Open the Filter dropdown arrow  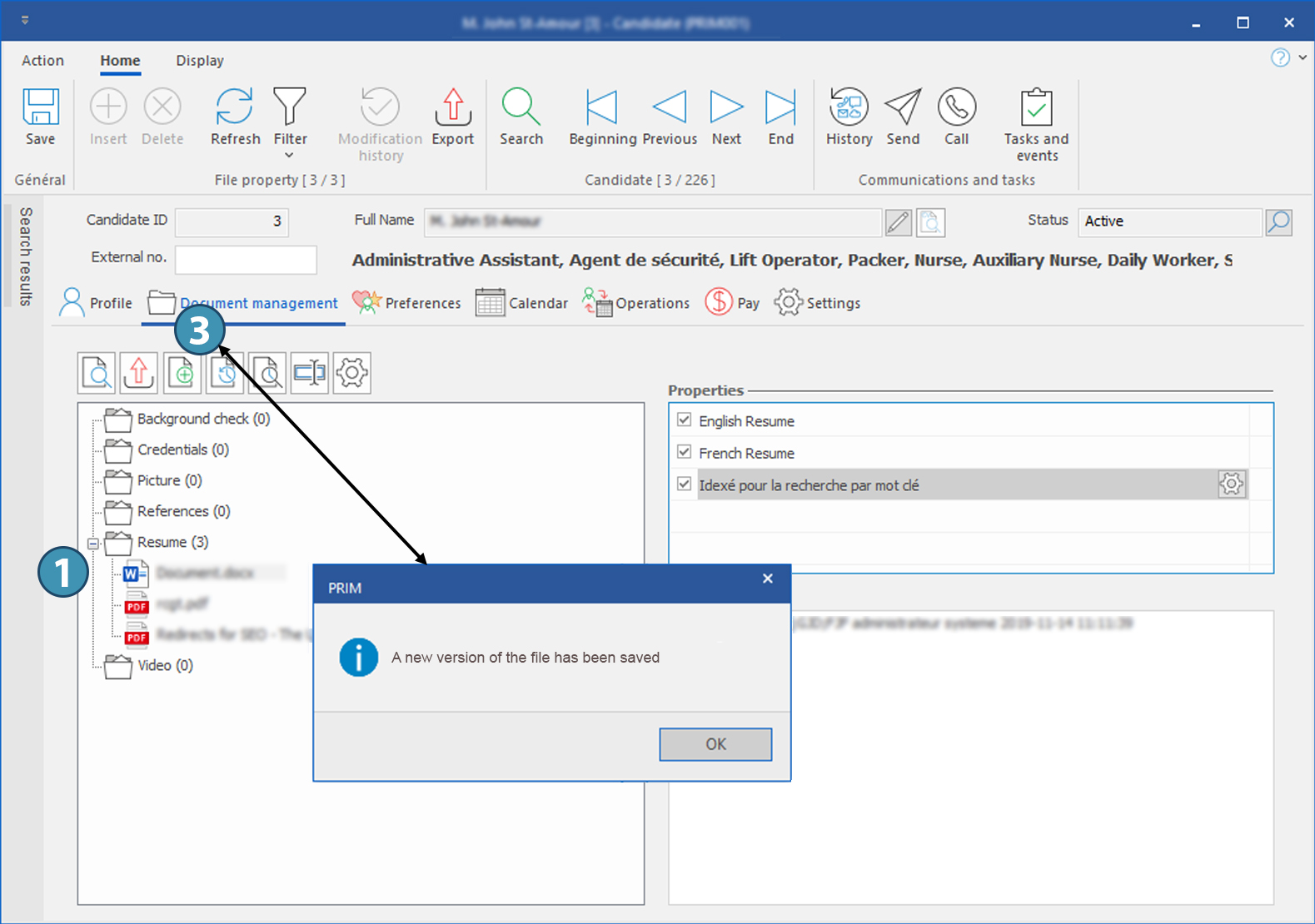290,156
